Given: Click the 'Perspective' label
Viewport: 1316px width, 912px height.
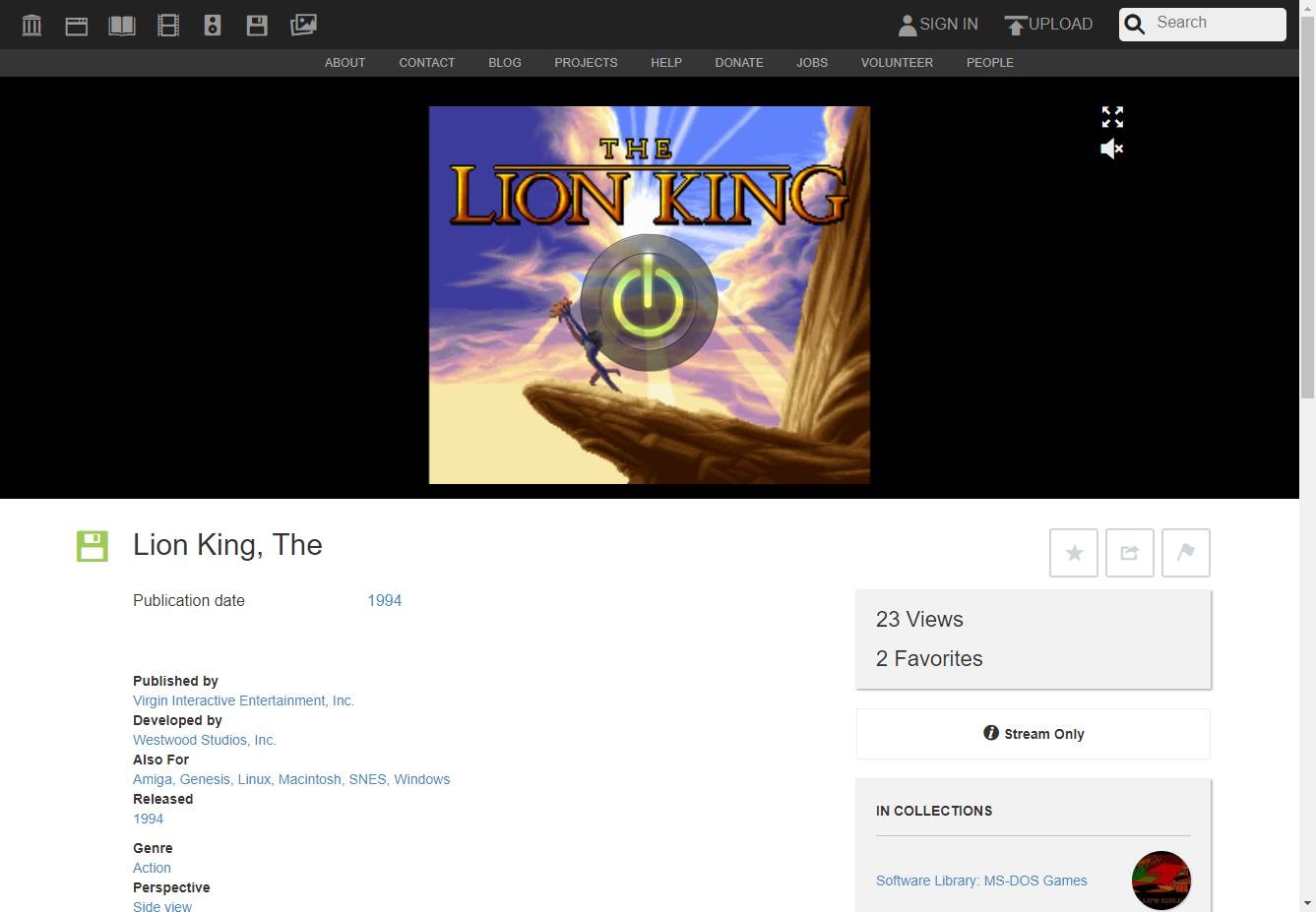Looking at the screenshot, I should click(171, 887).
